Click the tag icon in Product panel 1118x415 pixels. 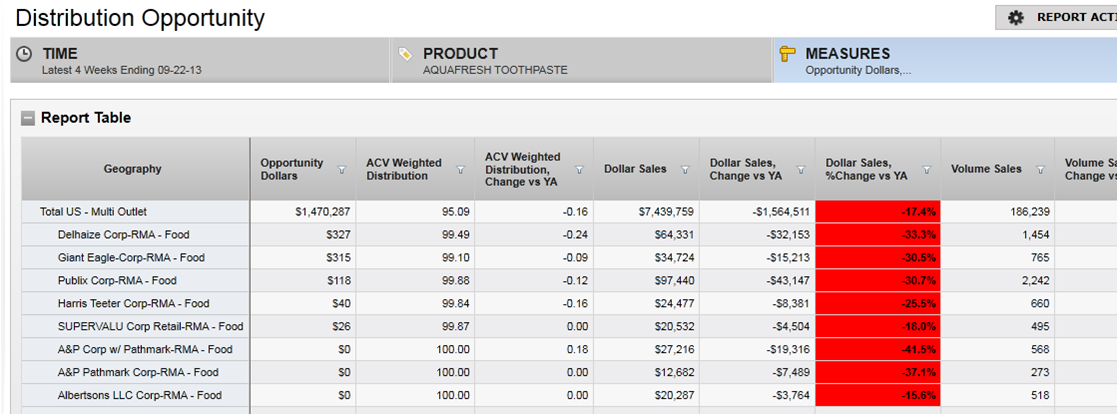[x=405, y=54]
